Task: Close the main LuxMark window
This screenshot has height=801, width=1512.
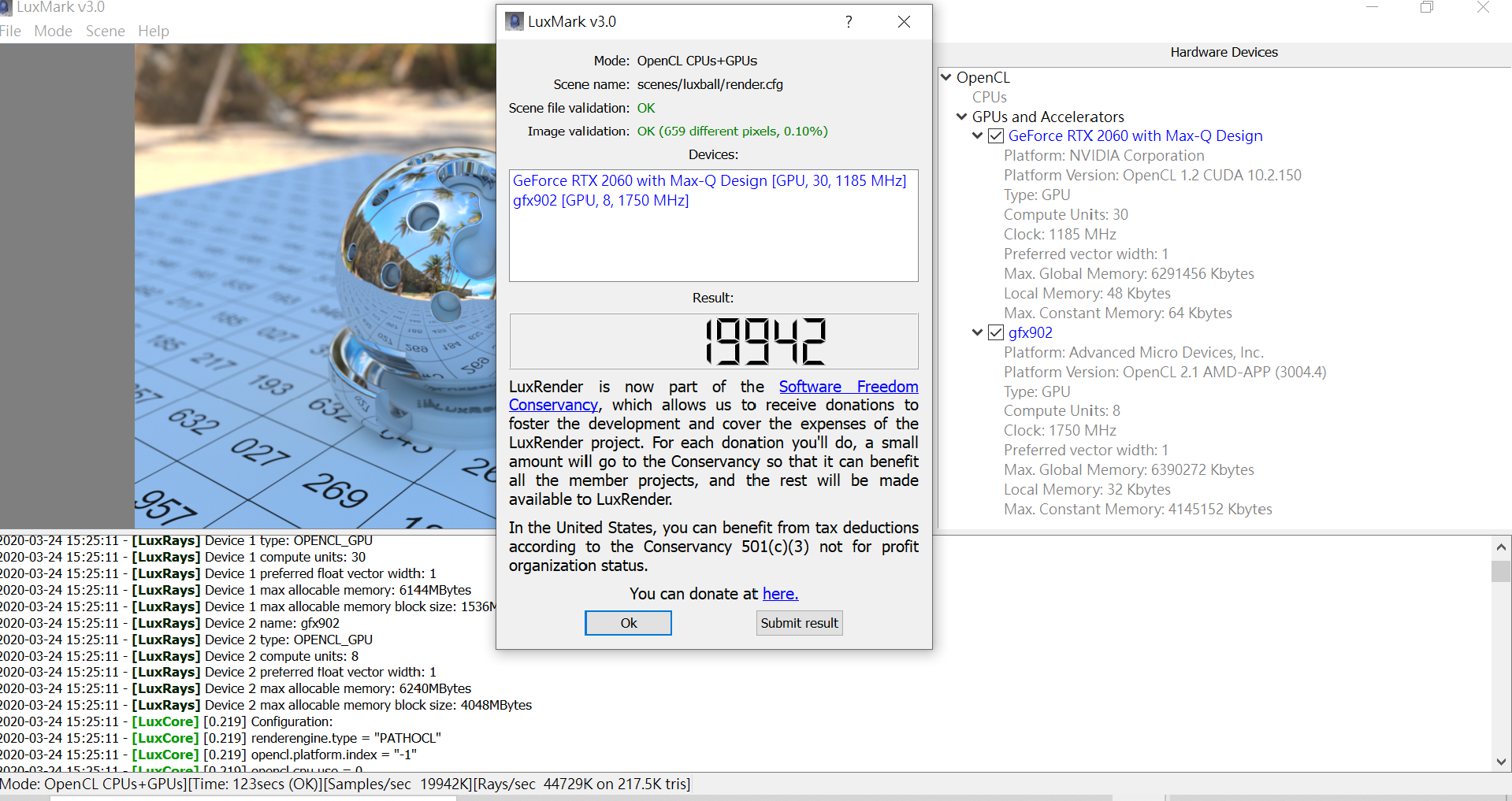Action: (1483, 7)
